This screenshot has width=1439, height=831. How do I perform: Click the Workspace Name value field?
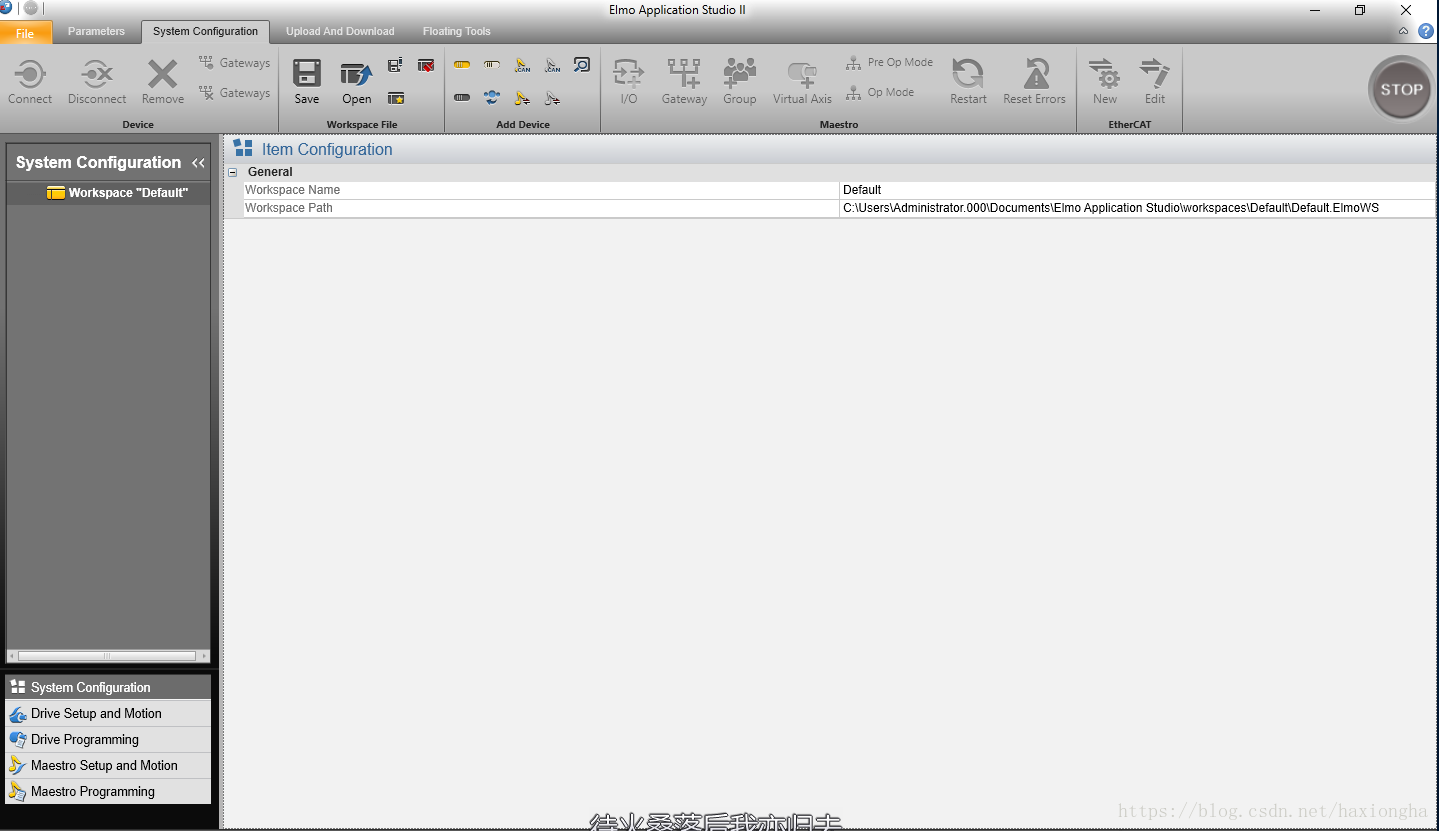1137,190
